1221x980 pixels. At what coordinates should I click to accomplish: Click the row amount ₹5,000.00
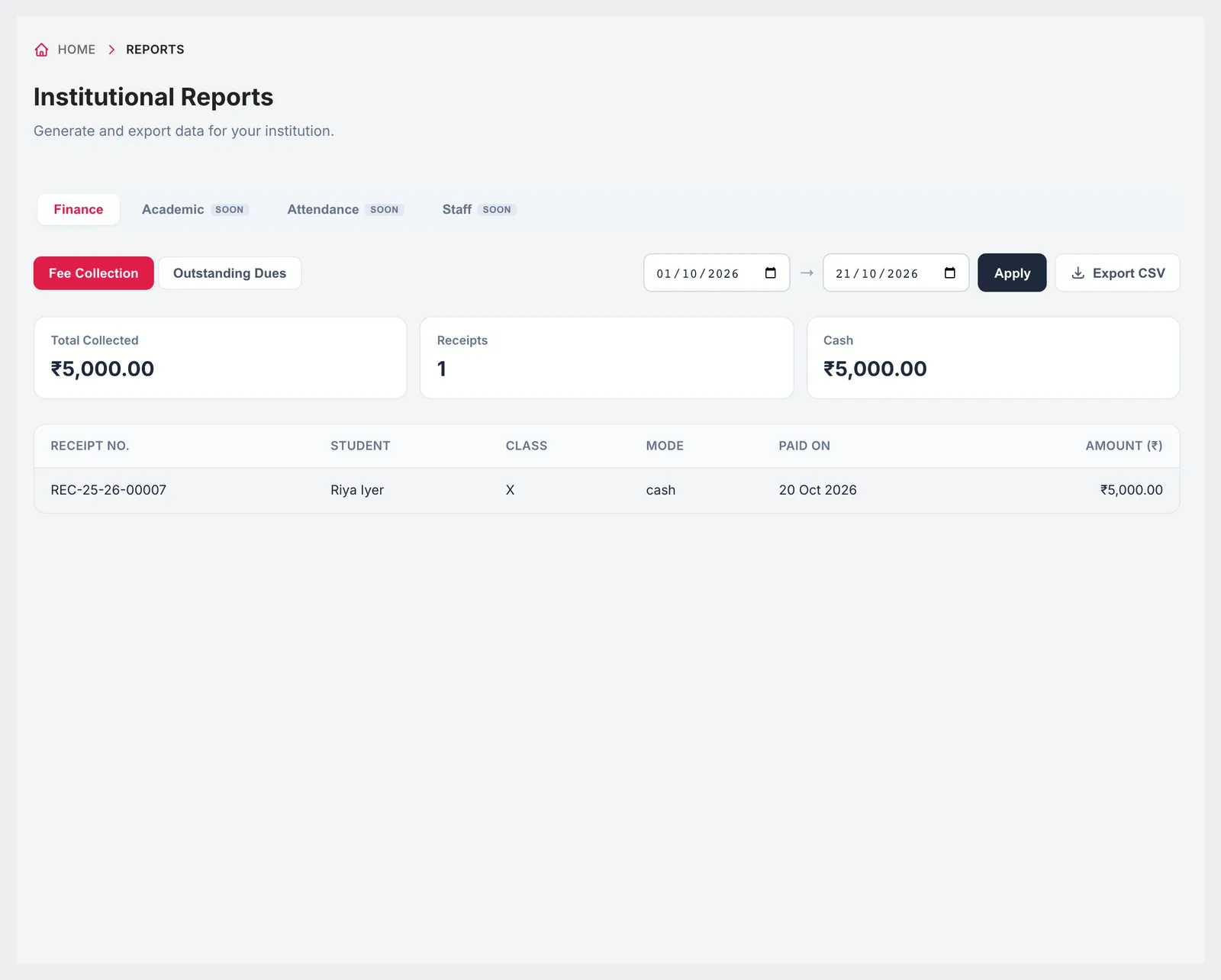click(1132, 490)
